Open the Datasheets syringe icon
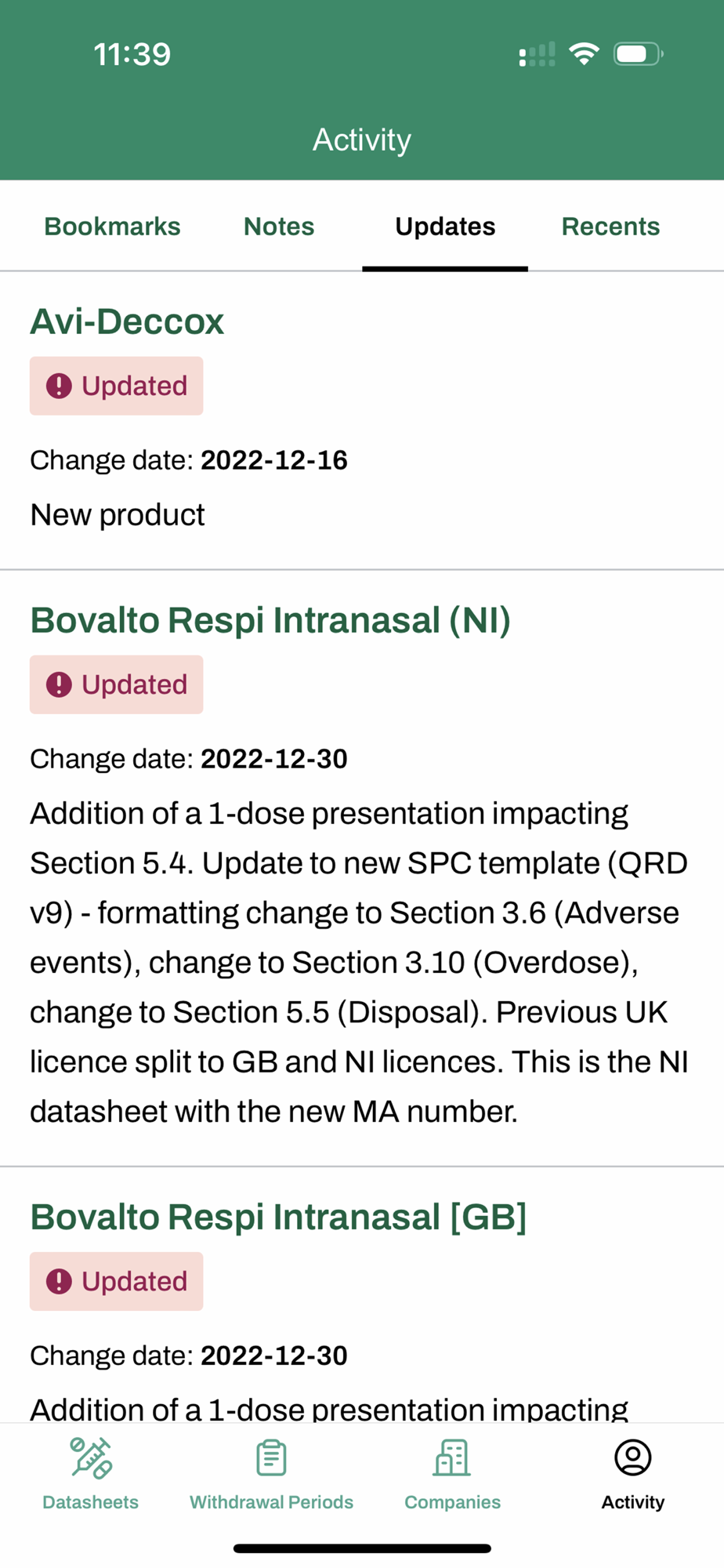This screenshot has height=1568, width=724. (x=91, y=1458)
